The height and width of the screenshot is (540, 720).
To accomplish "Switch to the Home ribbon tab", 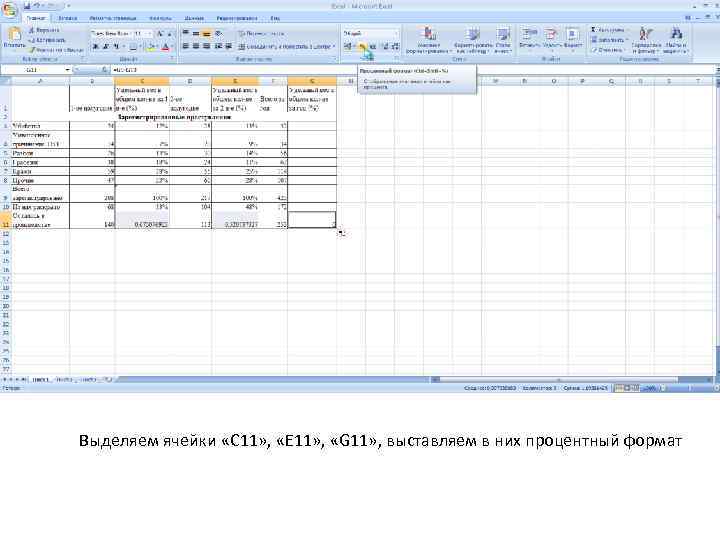I will [36, 18].
